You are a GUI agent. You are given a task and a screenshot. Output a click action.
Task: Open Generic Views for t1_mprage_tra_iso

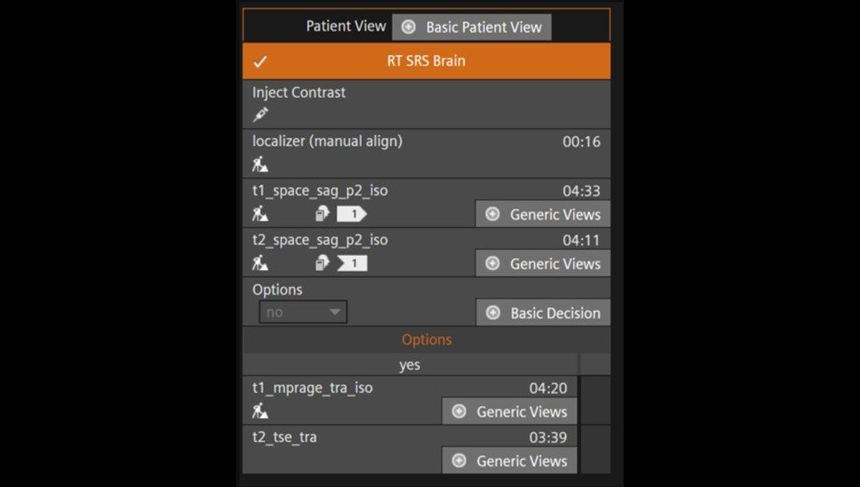(509, 411)
